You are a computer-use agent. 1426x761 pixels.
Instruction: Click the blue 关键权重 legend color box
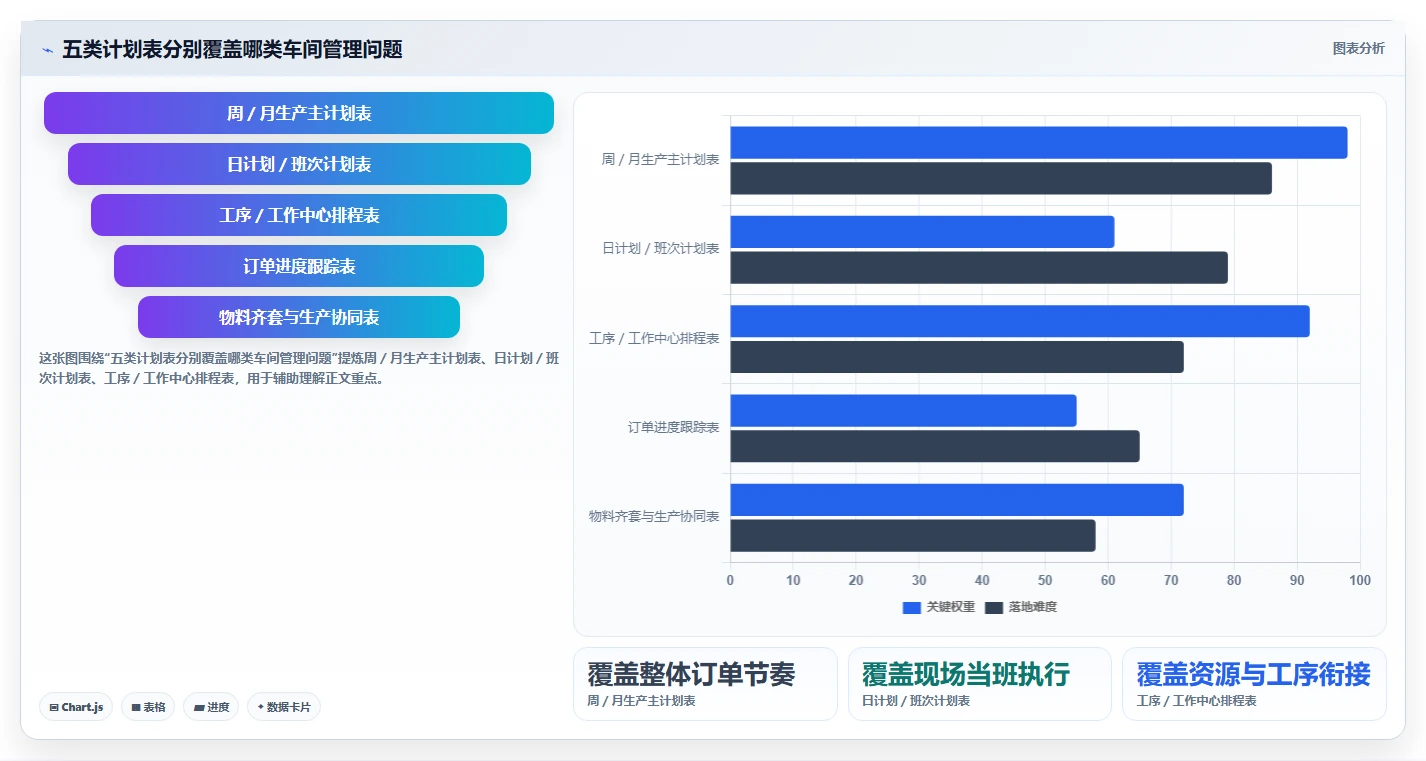pos(911,607)
